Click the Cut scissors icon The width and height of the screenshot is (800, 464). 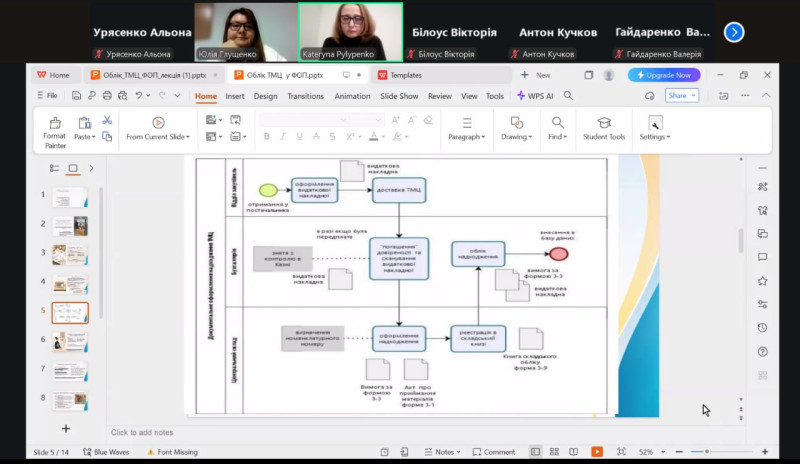click(x=107, y=120)
